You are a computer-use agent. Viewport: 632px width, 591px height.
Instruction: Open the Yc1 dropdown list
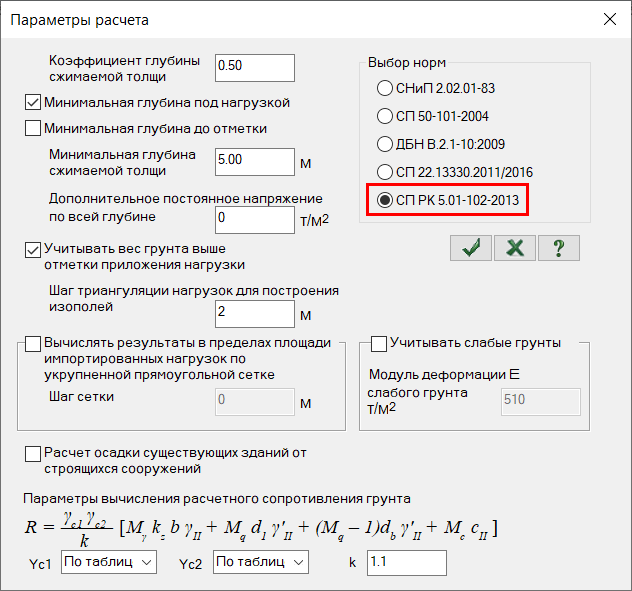click(x=108, y=563)
